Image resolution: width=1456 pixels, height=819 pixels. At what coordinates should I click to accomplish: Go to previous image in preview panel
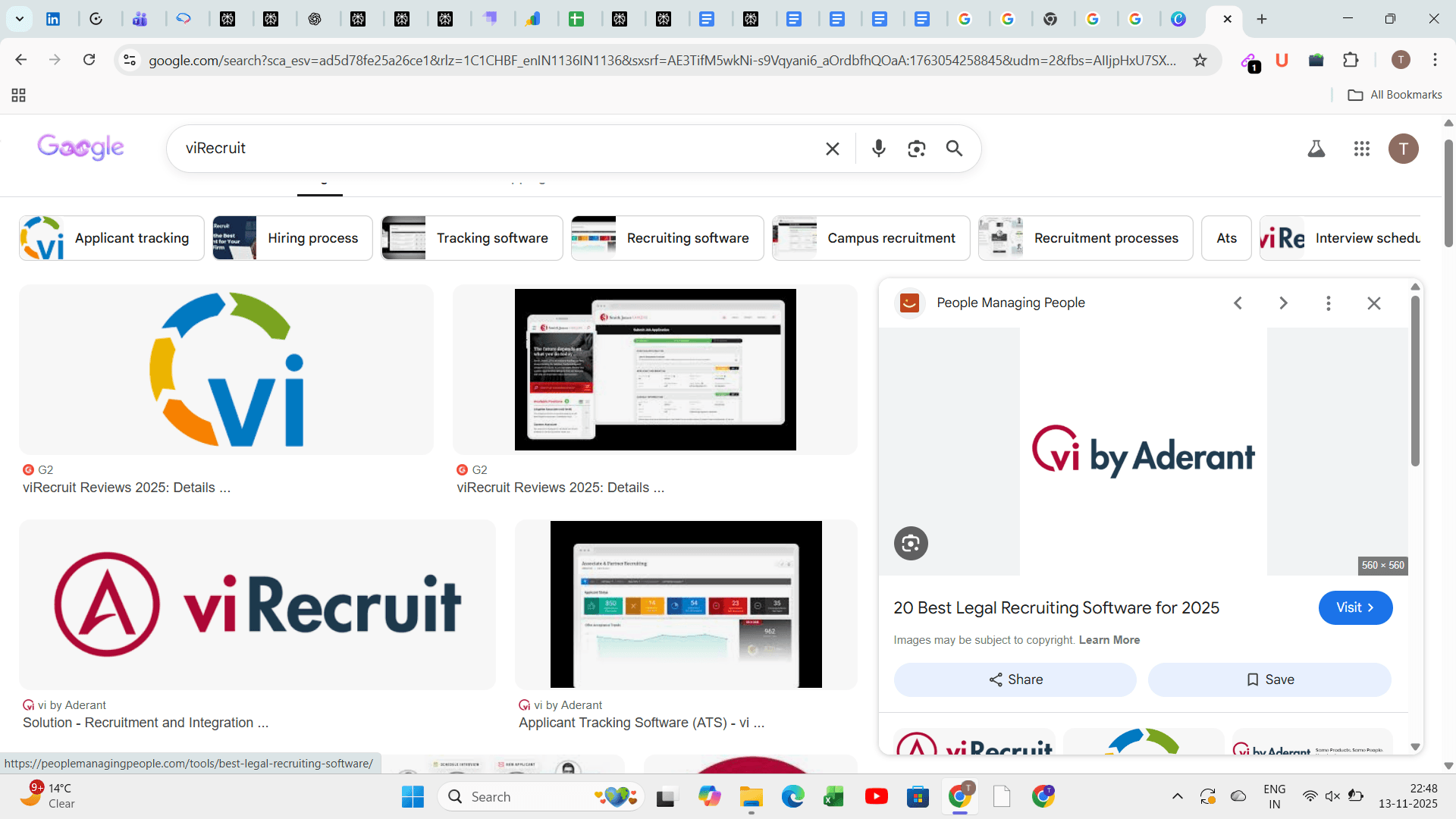[x=1238, y=303]
